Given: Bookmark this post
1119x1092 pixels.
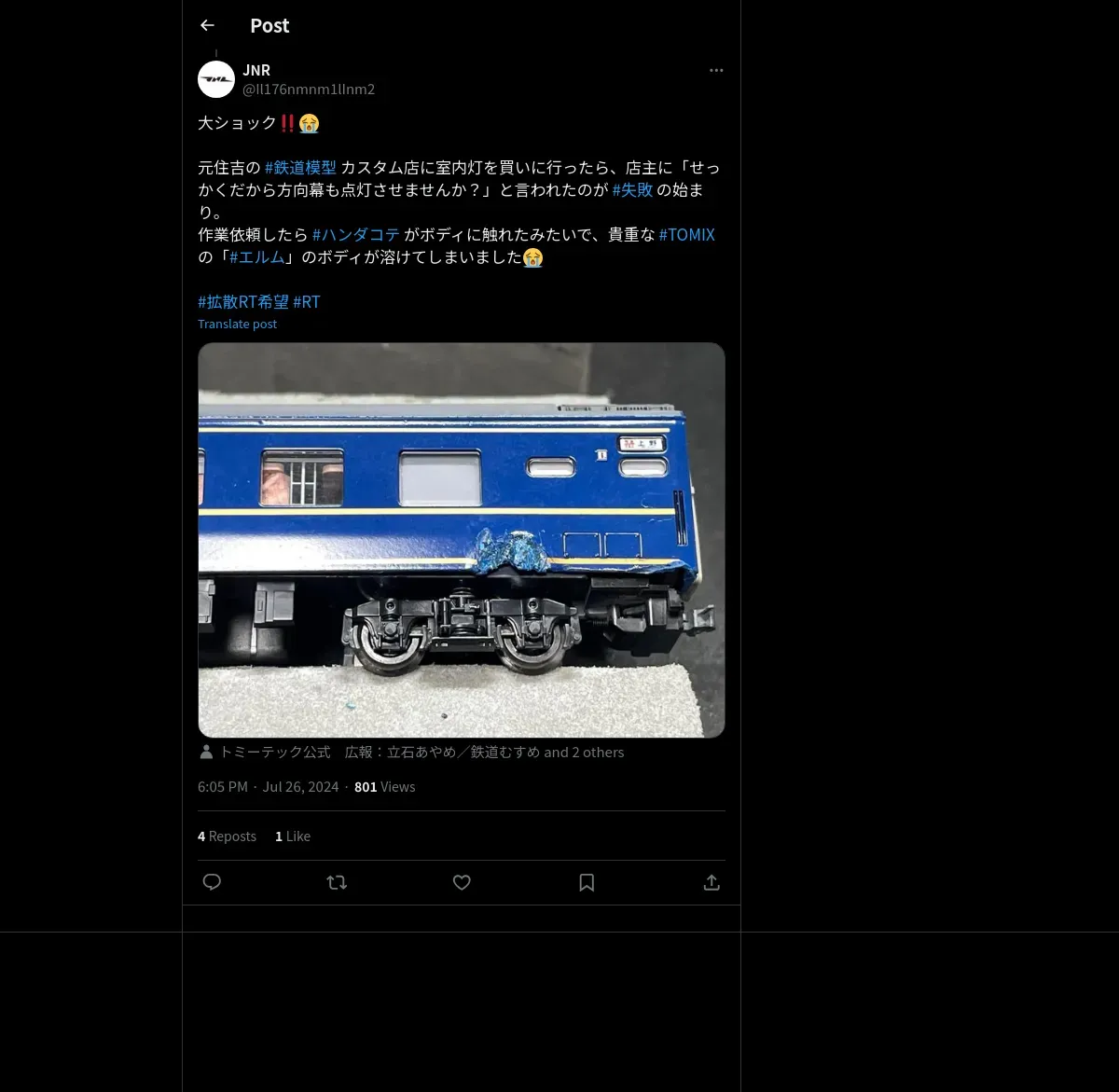Looking at the screenshot, I should click(587, 882).
